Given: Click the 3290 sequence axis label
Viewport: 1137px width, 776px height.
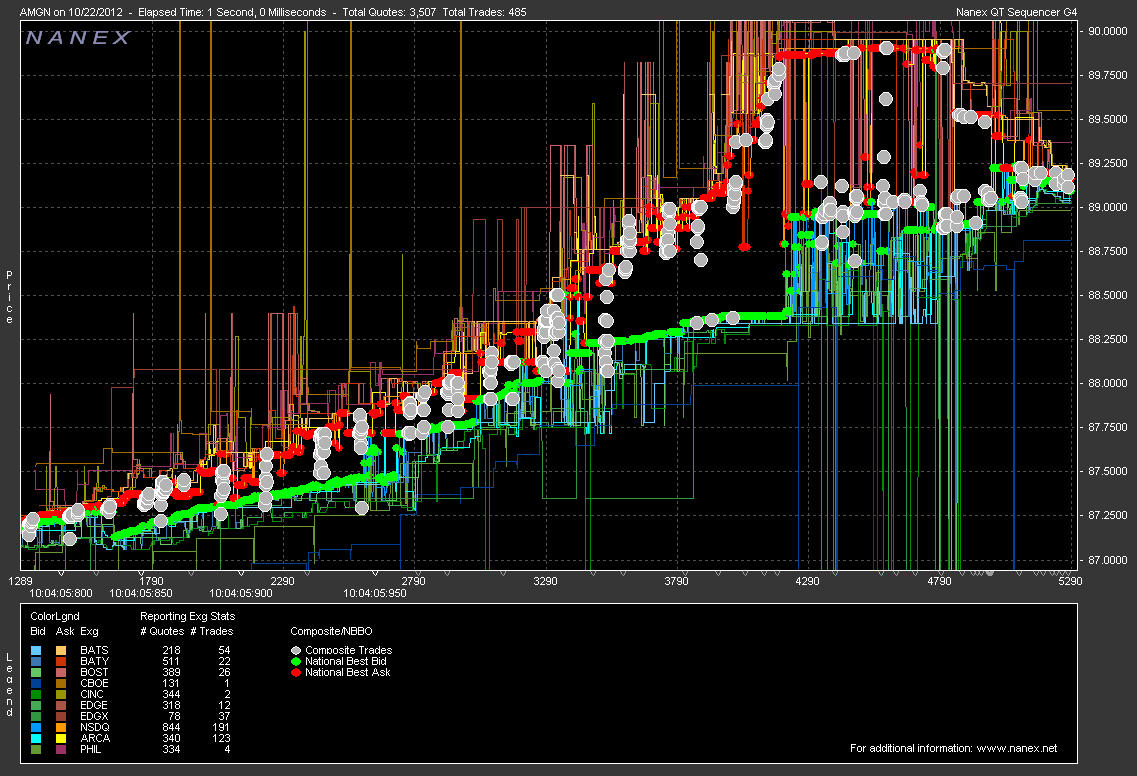Looking at the screenshot, I should click(545, 581).
